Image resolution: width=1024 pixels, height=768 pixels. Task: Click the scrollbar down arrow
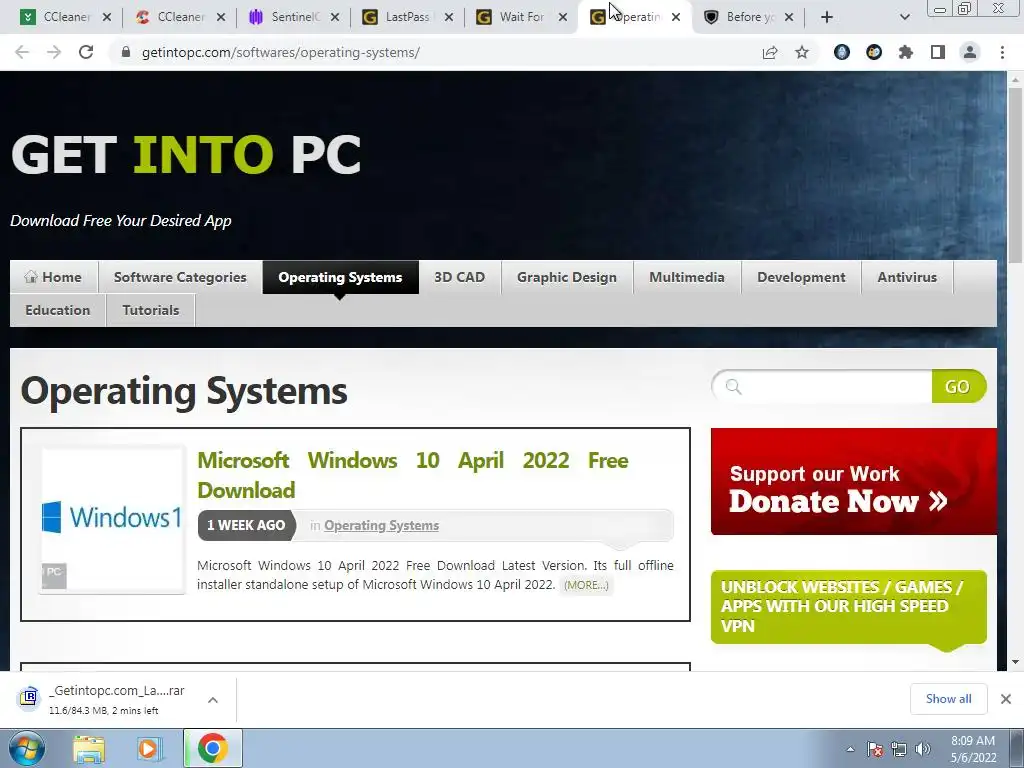1015,662
